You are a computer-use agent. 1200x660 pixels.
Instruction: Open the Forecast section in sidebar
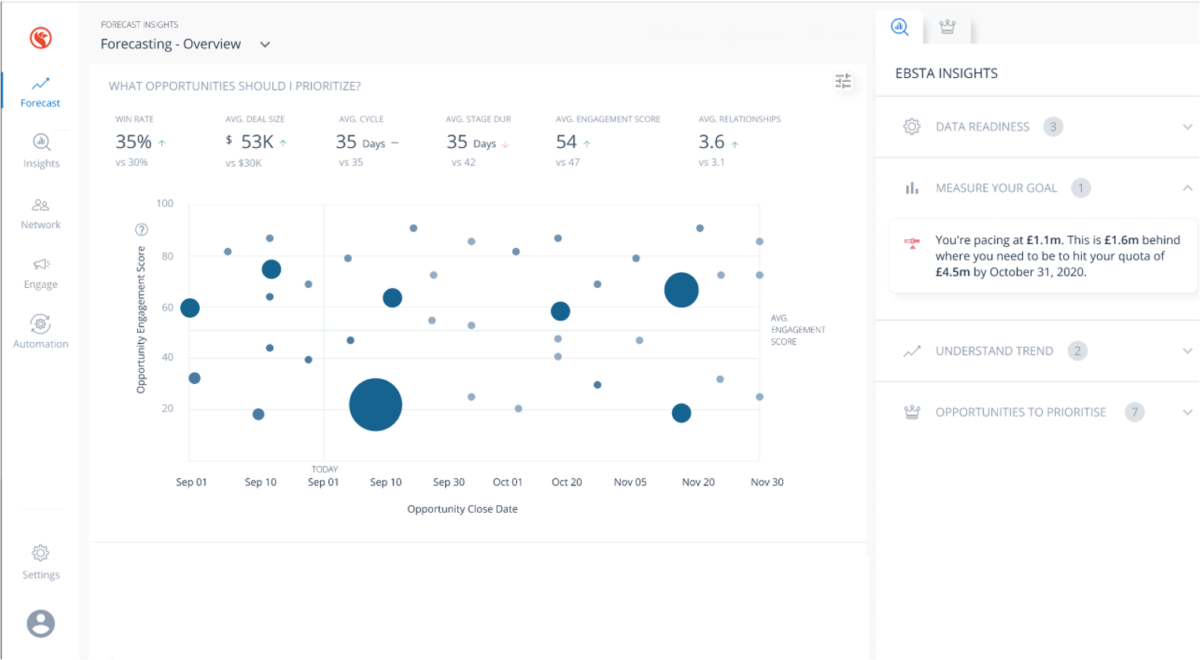[x=40, y=92]
